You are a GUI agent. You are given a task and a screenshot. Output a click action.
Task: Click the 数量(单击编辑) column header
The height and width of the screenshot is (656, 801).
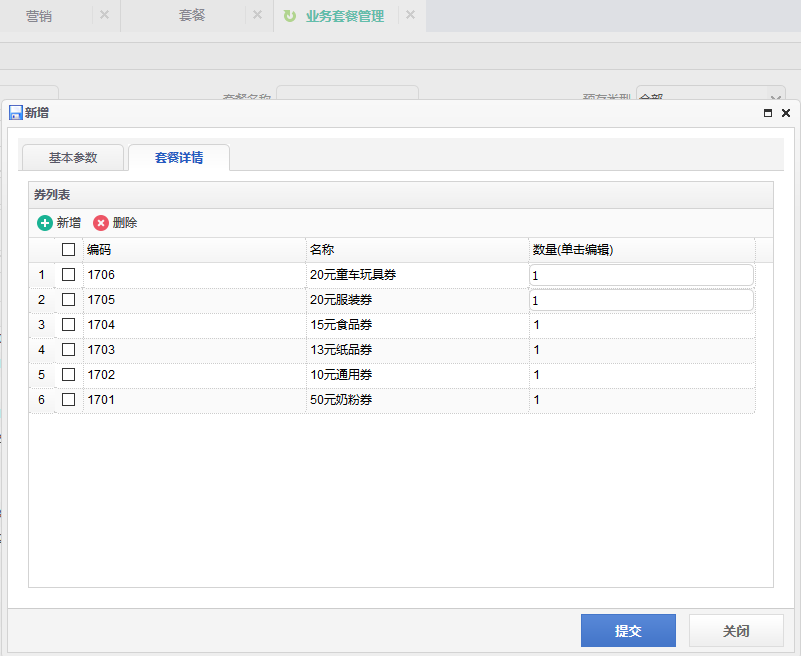642,250
